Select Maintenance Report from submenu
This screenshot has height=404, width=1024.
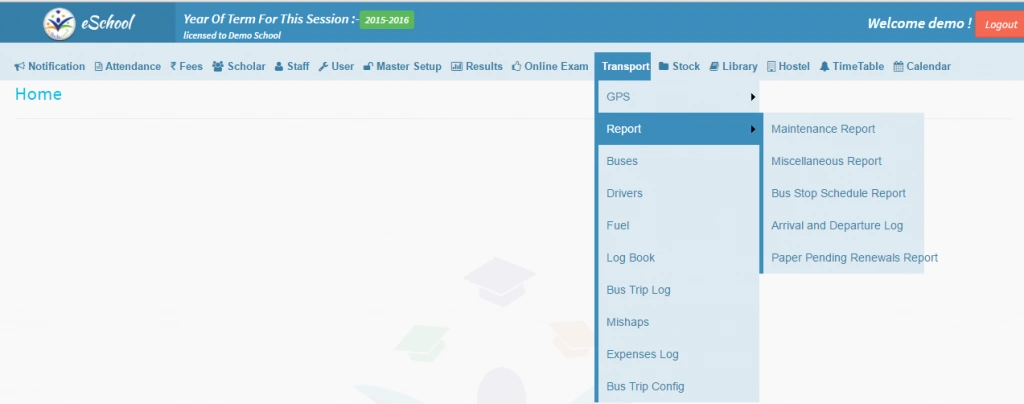pyautogui.click(x=823, y=129)
